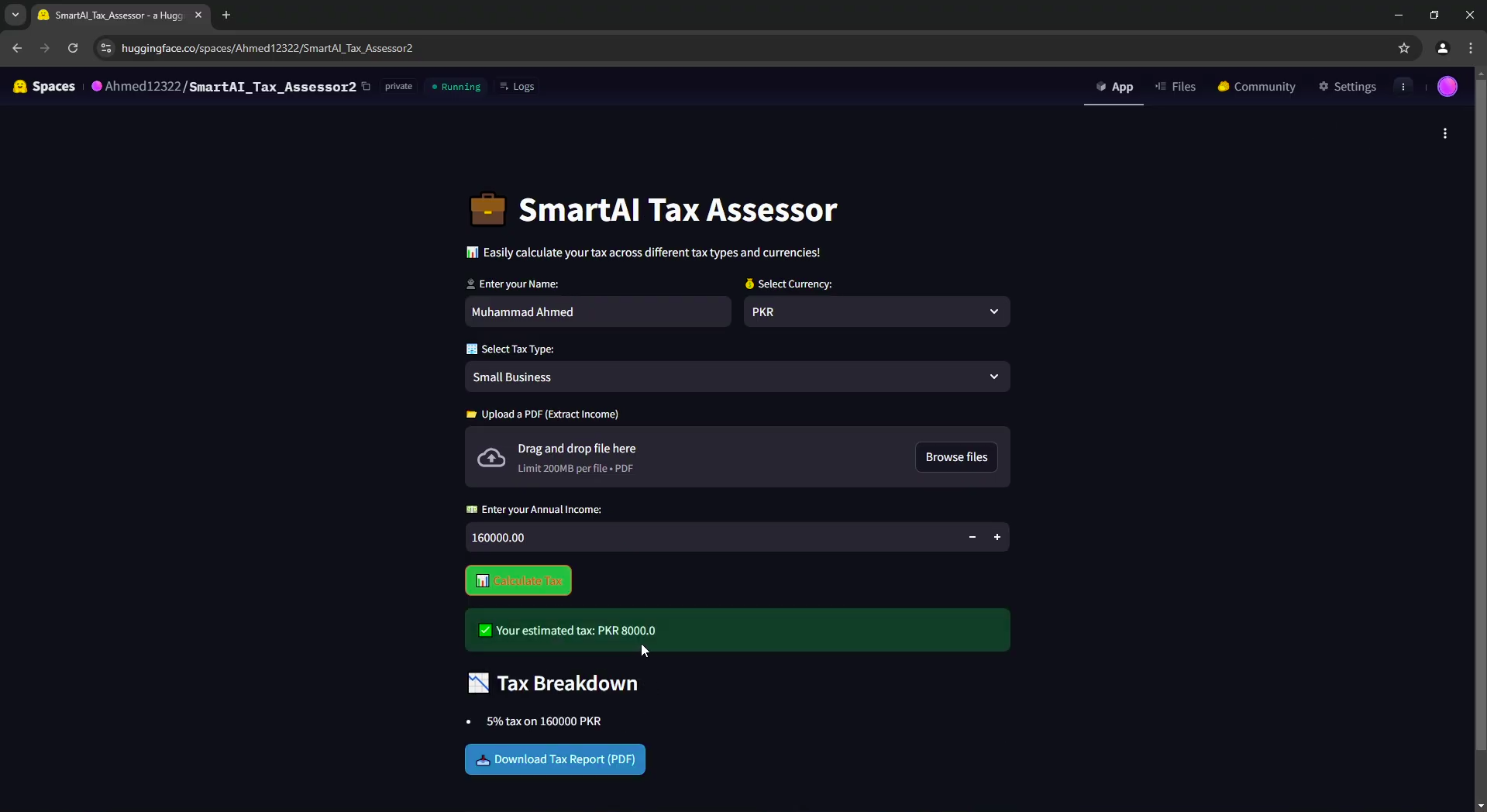The height and width of the screenshot is (812, 1487).
Task: Click the Enter your Name field
Action: coord(597,311)
